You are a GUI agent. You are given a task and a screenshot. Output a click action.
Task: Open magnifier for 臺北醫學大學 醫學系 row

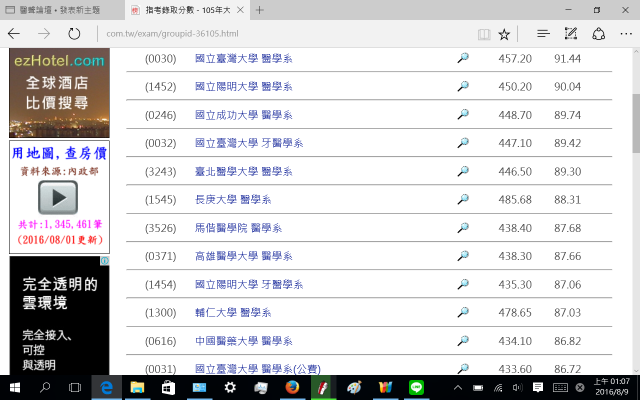[x=463, y=171]
